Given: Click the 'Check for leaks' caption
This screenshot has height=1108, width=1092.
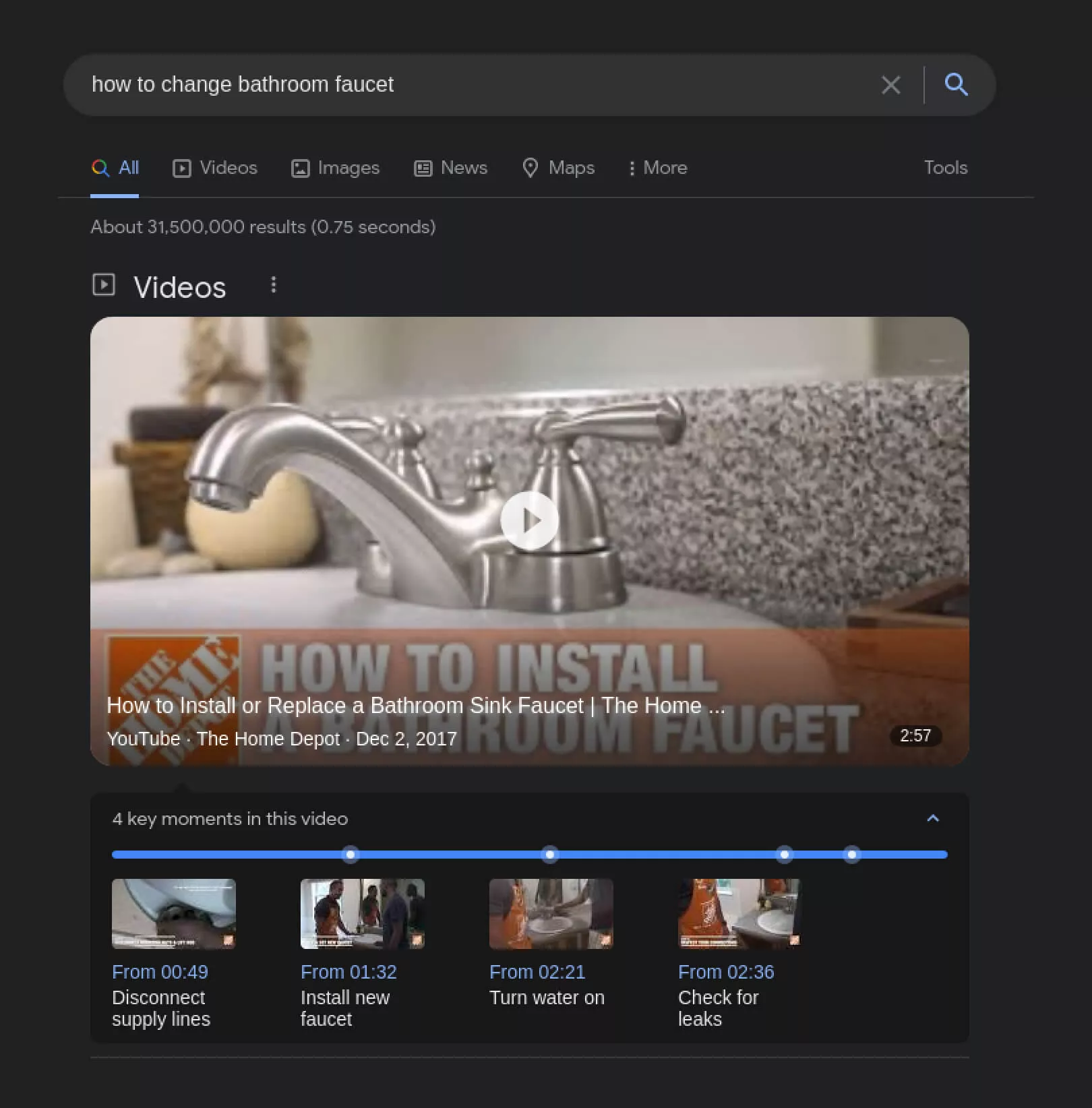Looking at the screenshot, I should [x=719, y=1008].
